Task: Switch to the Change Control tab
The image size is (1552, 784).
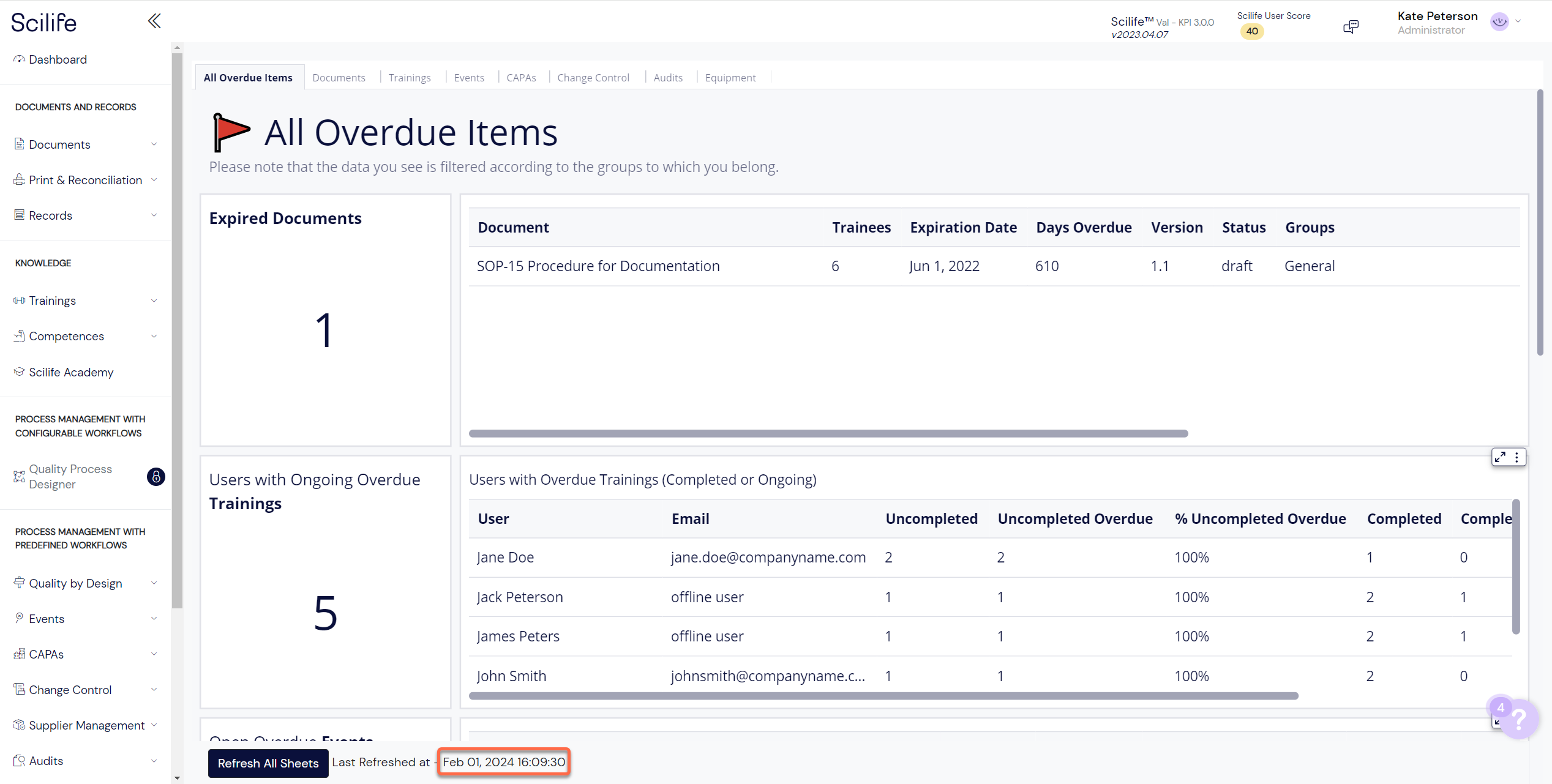Action: (593, 78)
